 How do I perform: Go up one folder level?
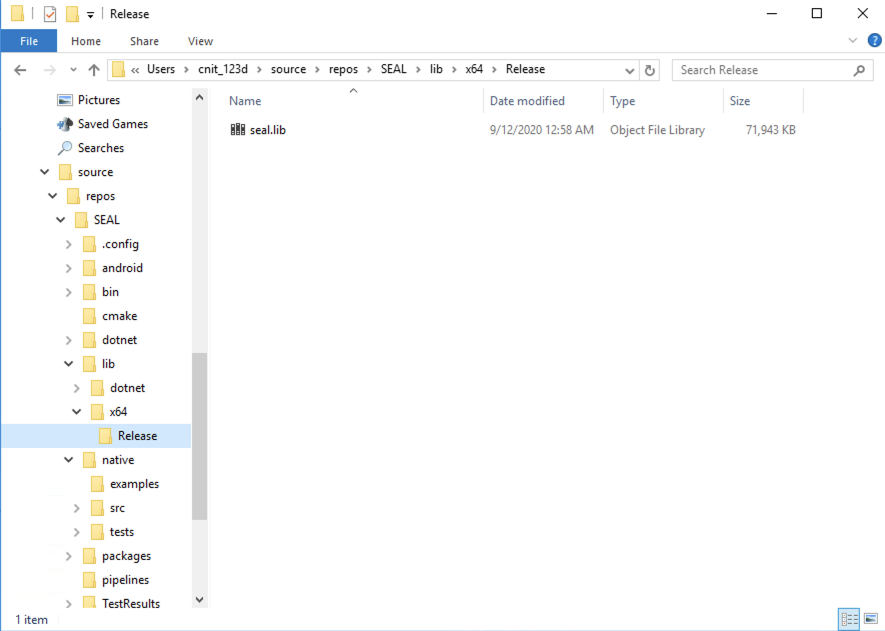click(94, 70)
